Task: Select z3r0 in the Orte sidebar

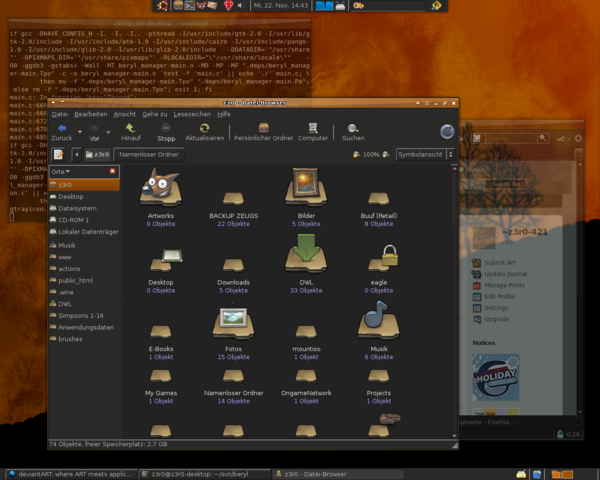Action: [84, 184]
